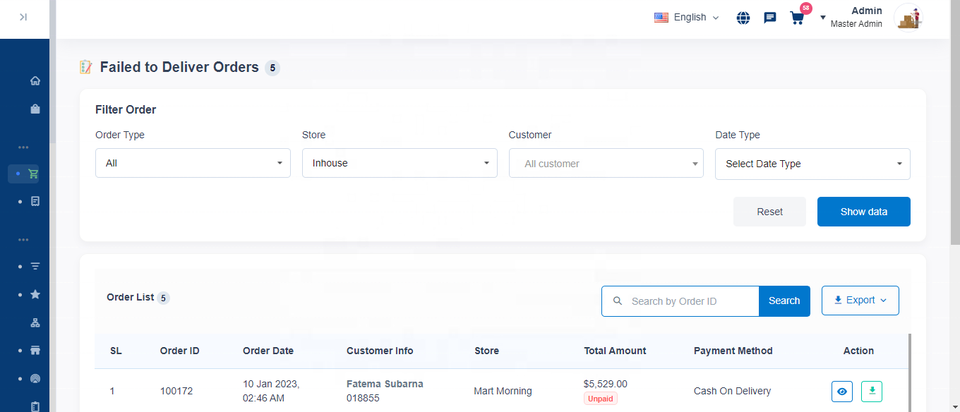Image resolution: width=960 pixels, height=412 pixels.
Task: Expand the Export options menu
Action: point(860,300)
